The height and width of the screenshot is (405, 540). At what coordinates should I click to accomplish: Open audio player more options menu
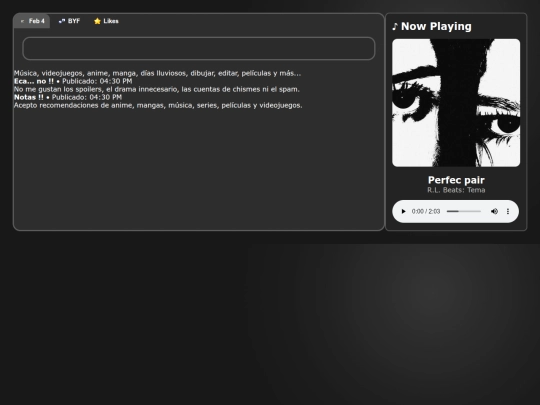[508, 211]
